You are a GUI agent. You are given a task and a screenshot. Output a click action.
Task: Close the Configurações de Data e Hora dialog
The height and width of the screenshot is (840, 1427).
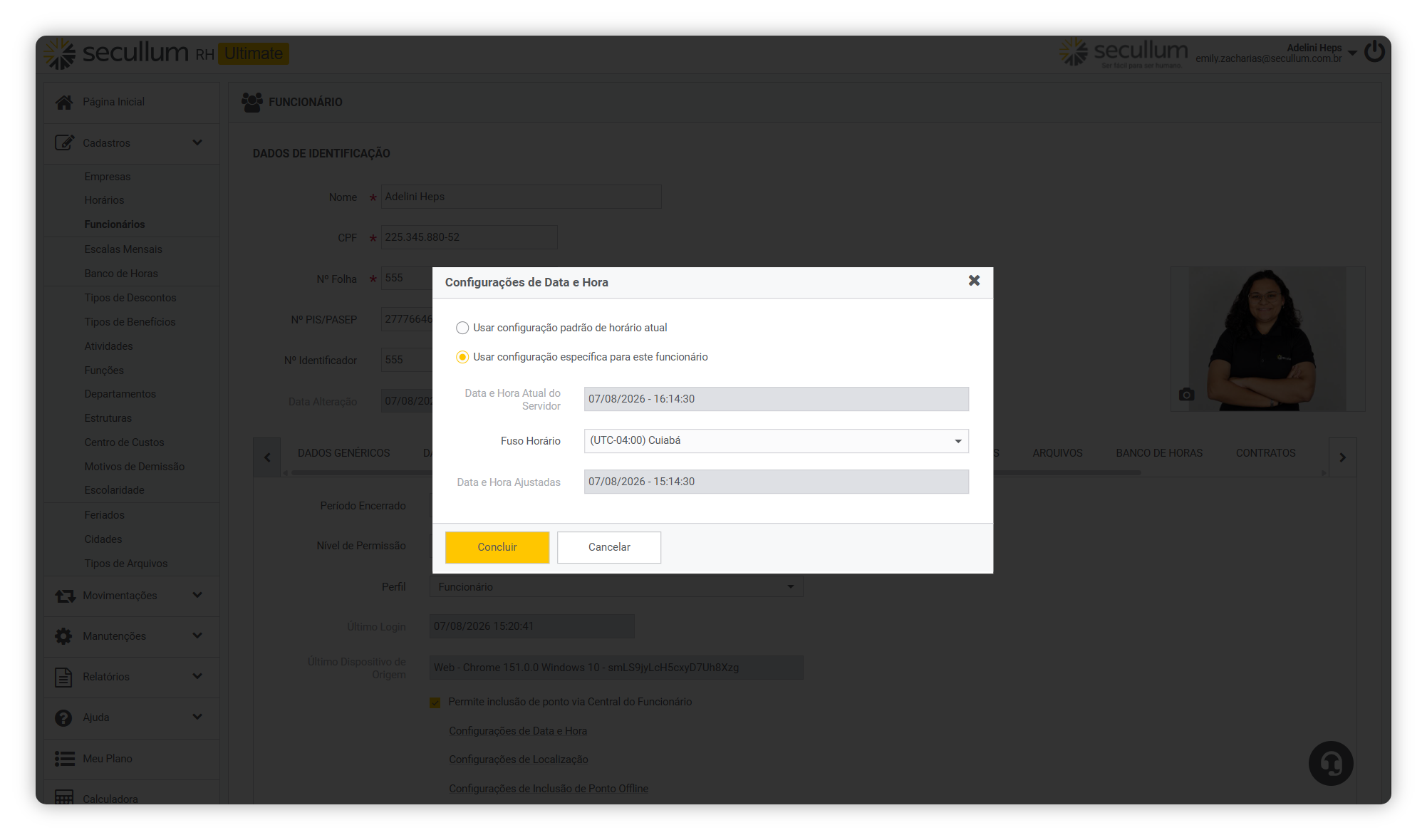click(x=974, y=281)
